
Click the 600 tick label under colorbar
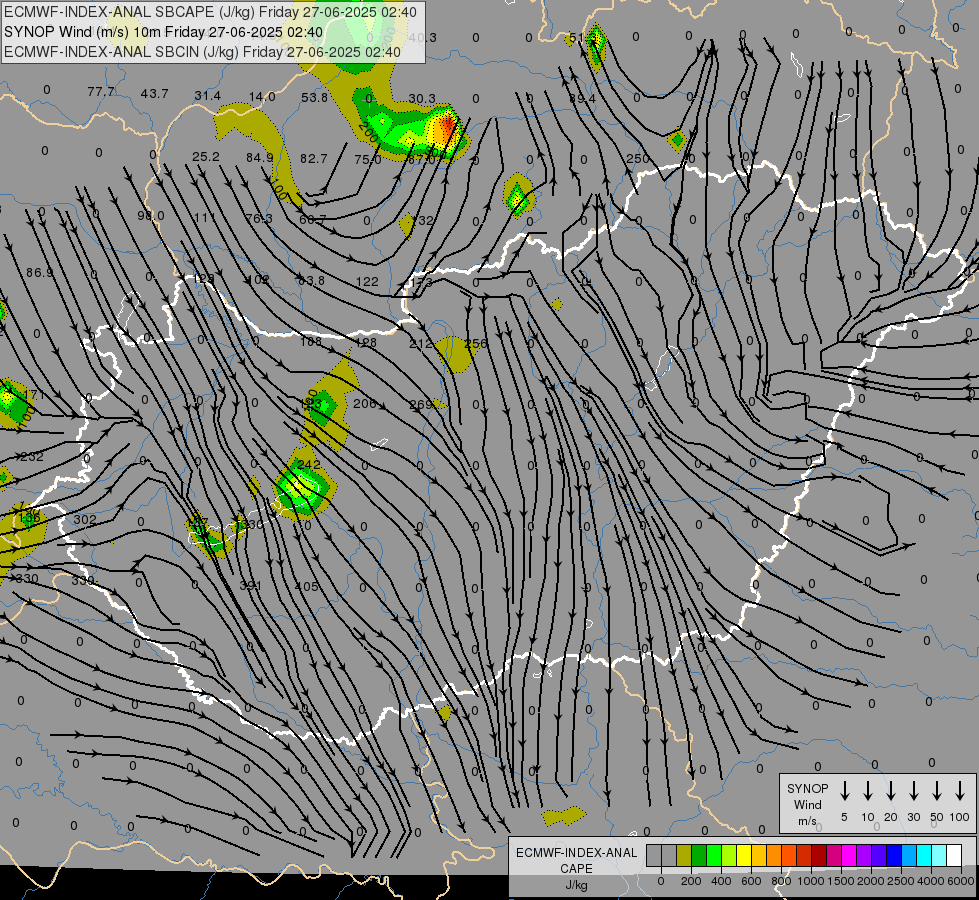tap(751, 881)
